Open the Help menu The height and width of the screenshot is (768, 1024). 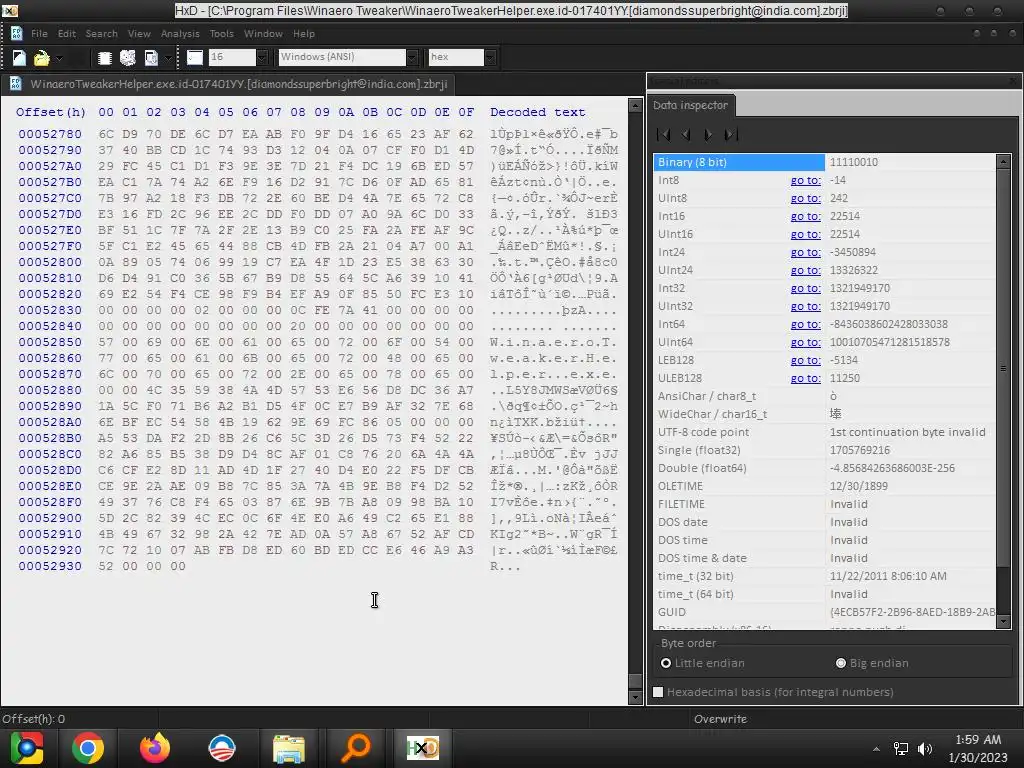tap(304, 33)
